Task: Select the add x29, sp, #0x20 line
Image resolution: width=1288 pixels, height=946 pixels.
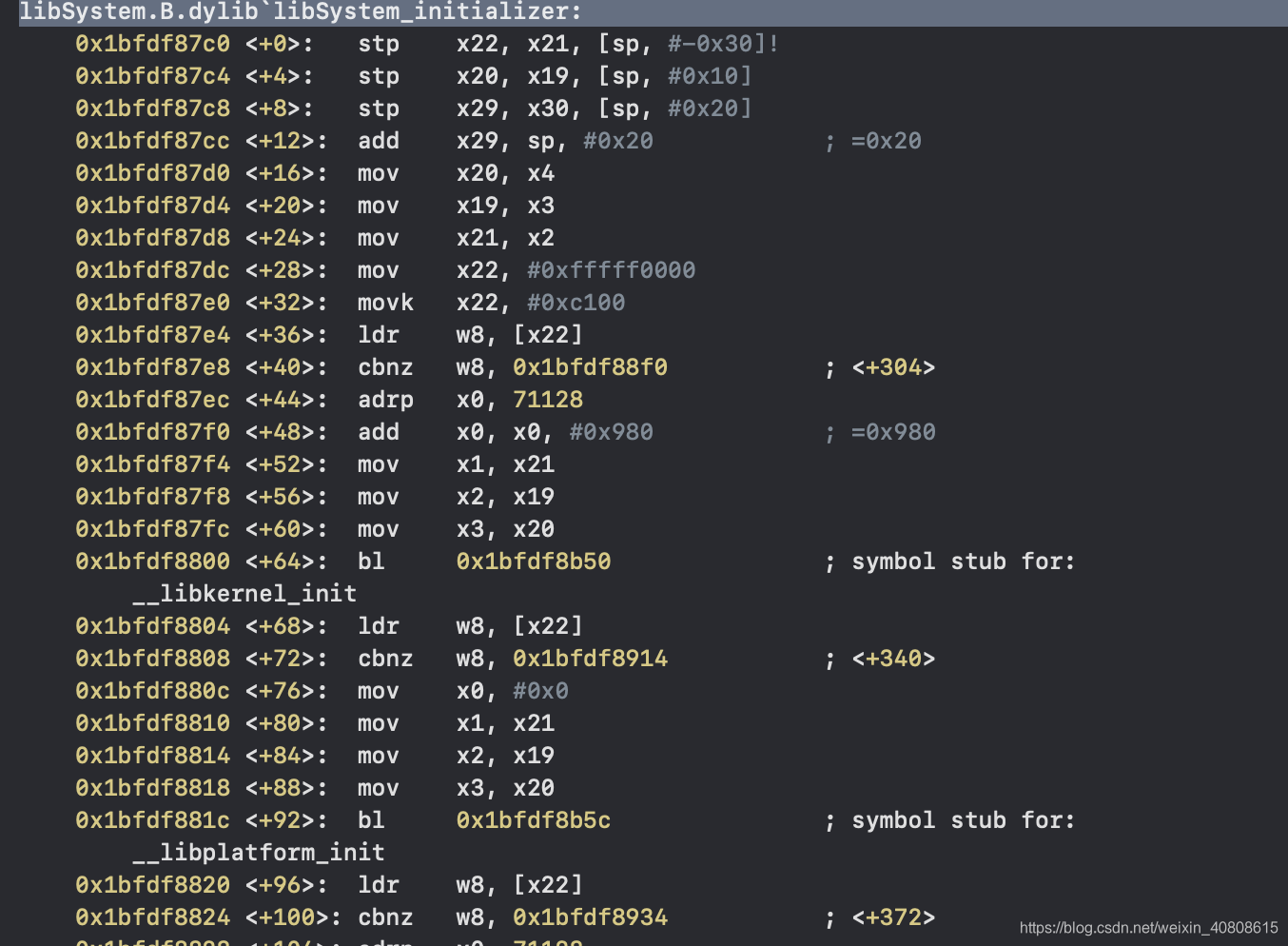Action: tap(498, 141)
